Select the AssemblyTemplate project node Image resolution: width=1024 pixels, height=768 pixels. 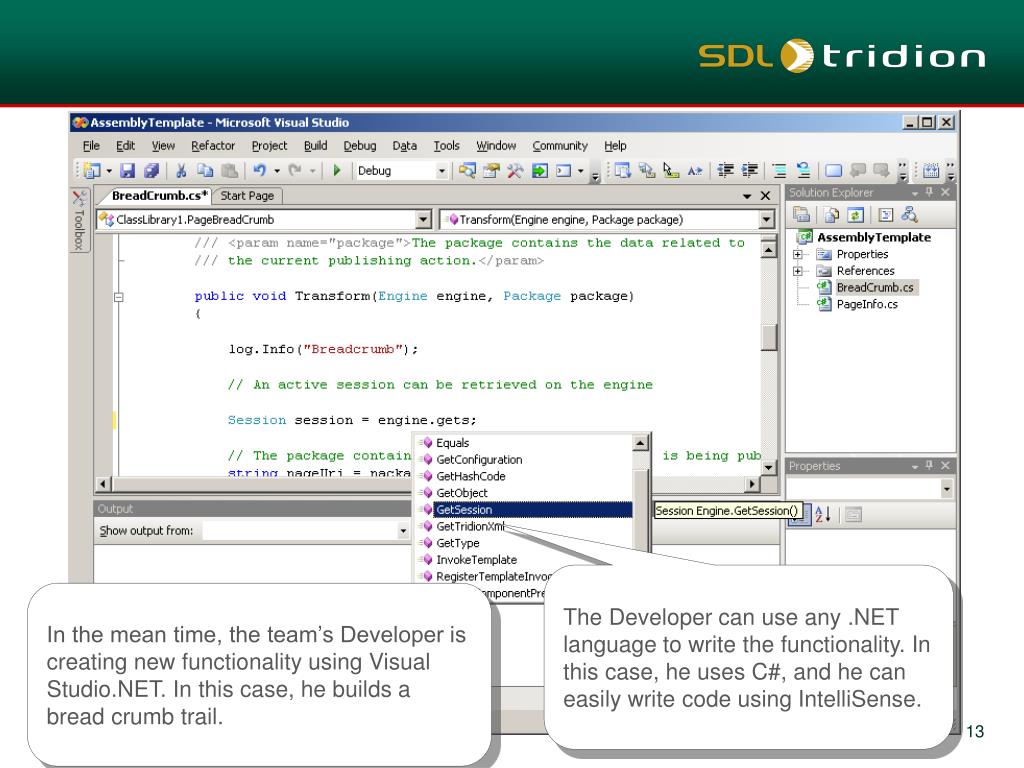874,237
